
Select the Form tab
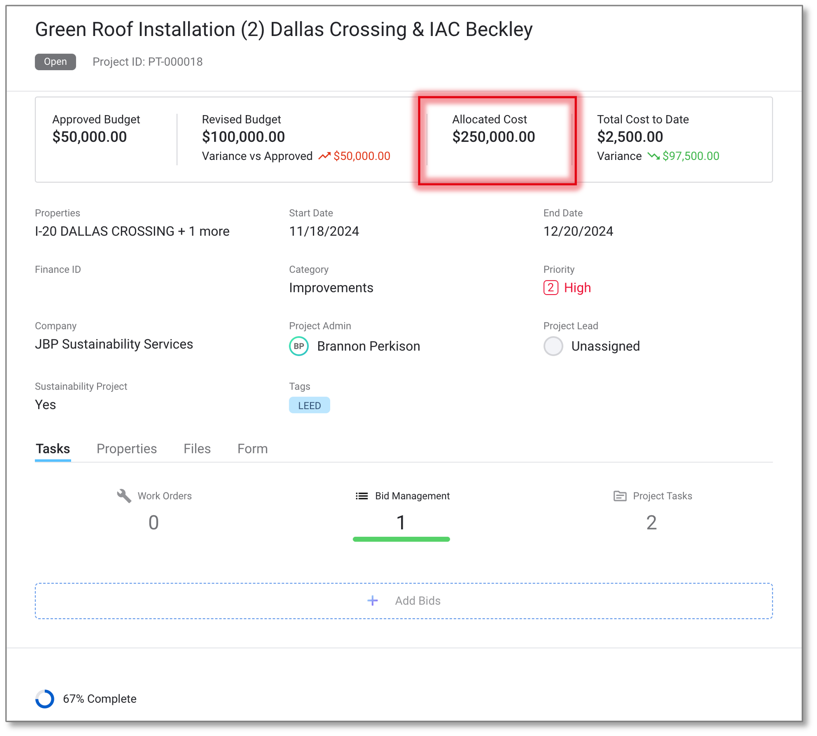click(x=252, y=449)
